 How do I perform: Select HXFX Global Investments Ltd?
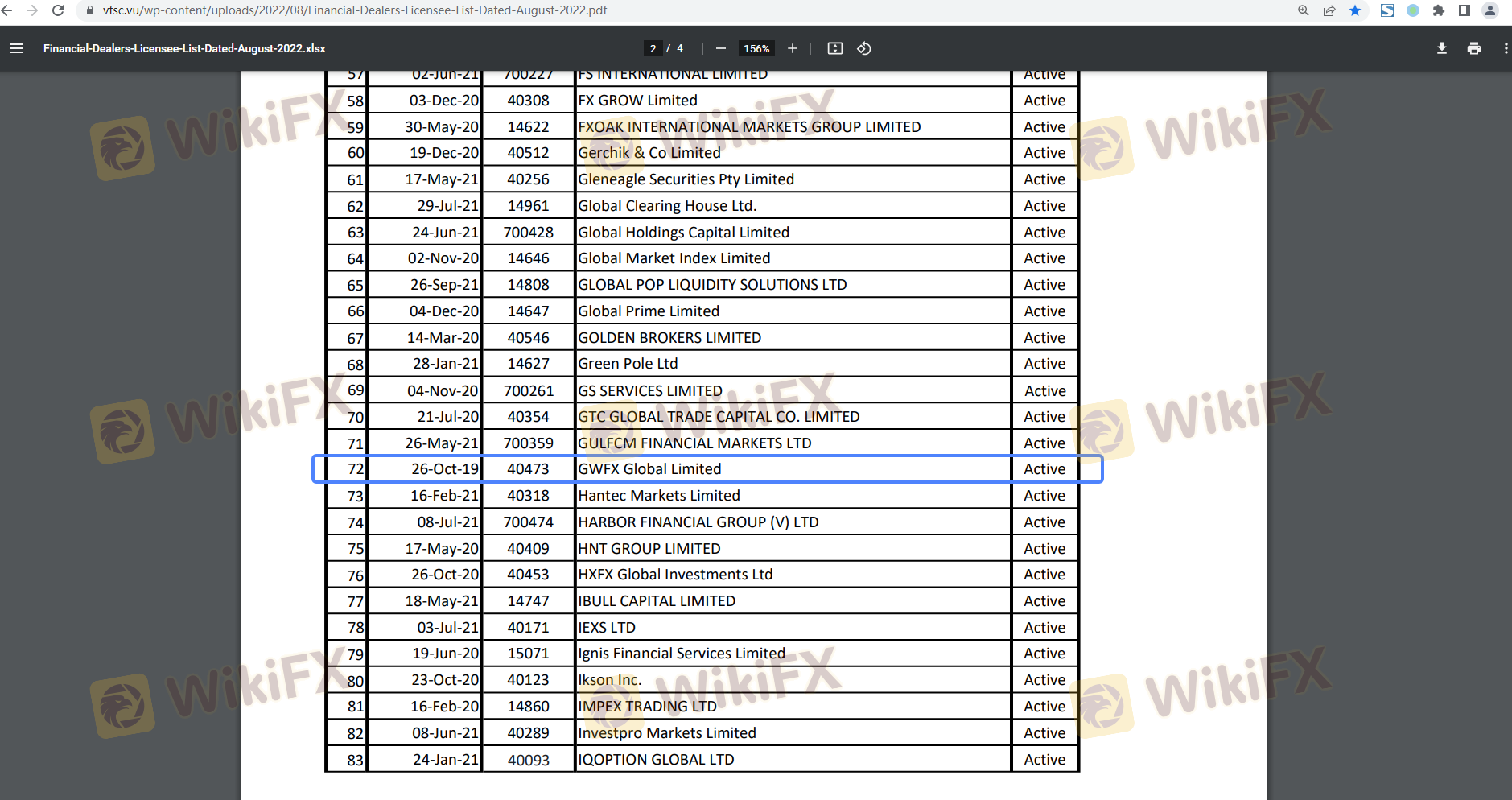(675, 575)
